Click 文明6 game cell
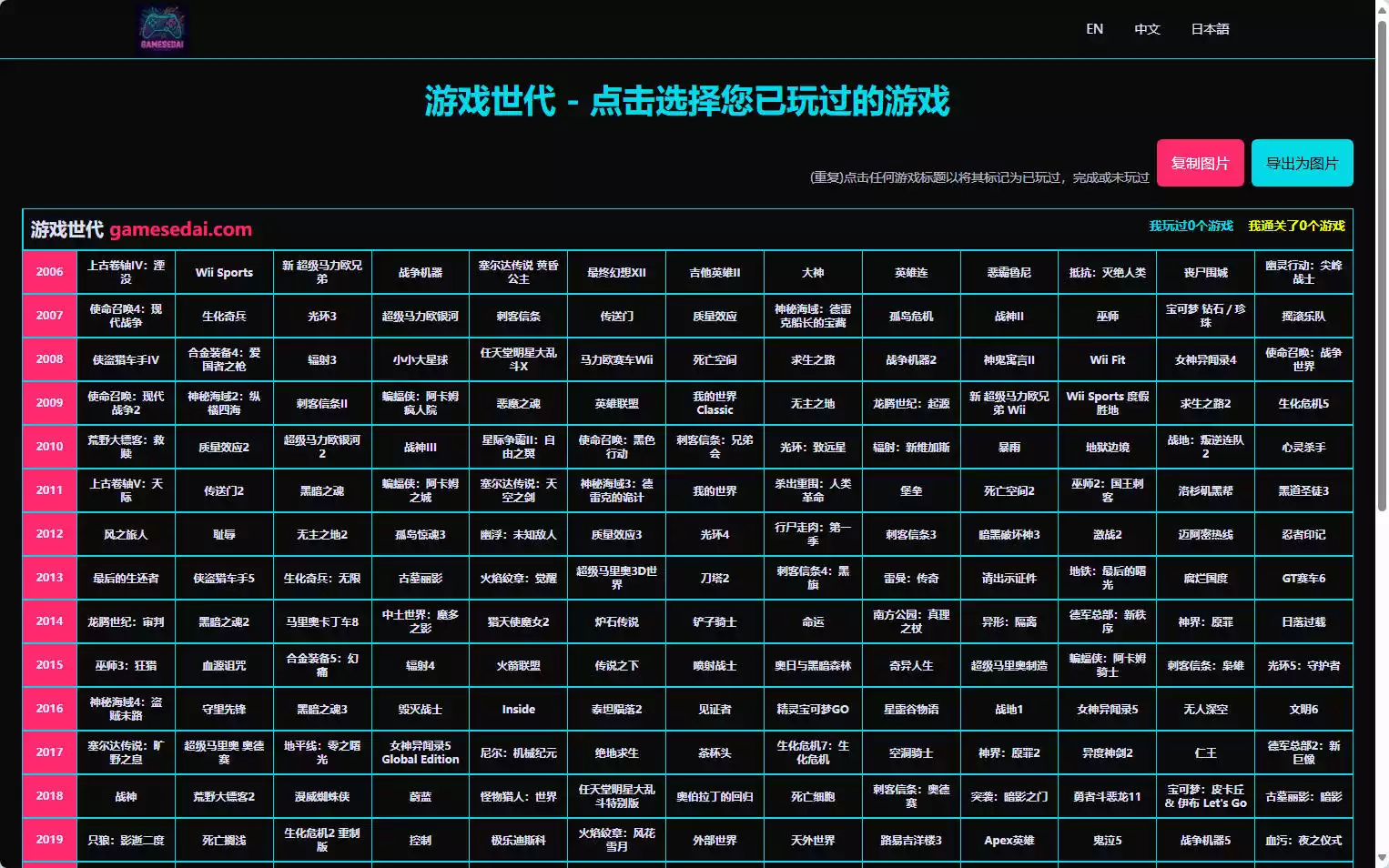 pyautogui.click(x=1303, y=709)
